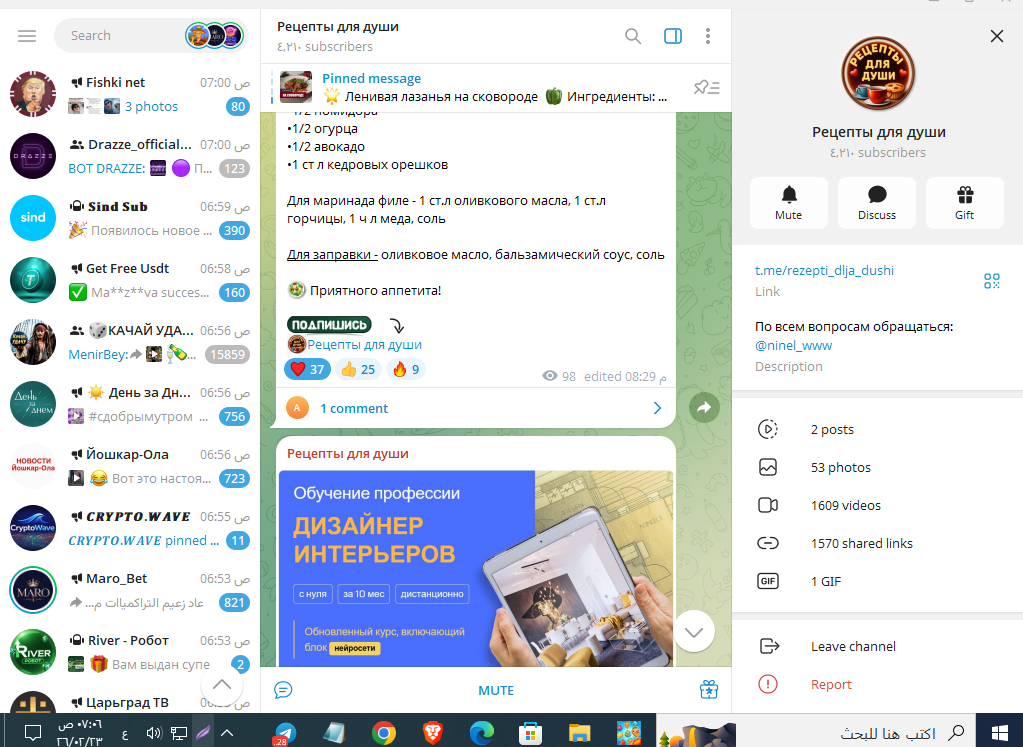
Task: Open the Йошкар-Ола news channel
Action: pos(130,466)
